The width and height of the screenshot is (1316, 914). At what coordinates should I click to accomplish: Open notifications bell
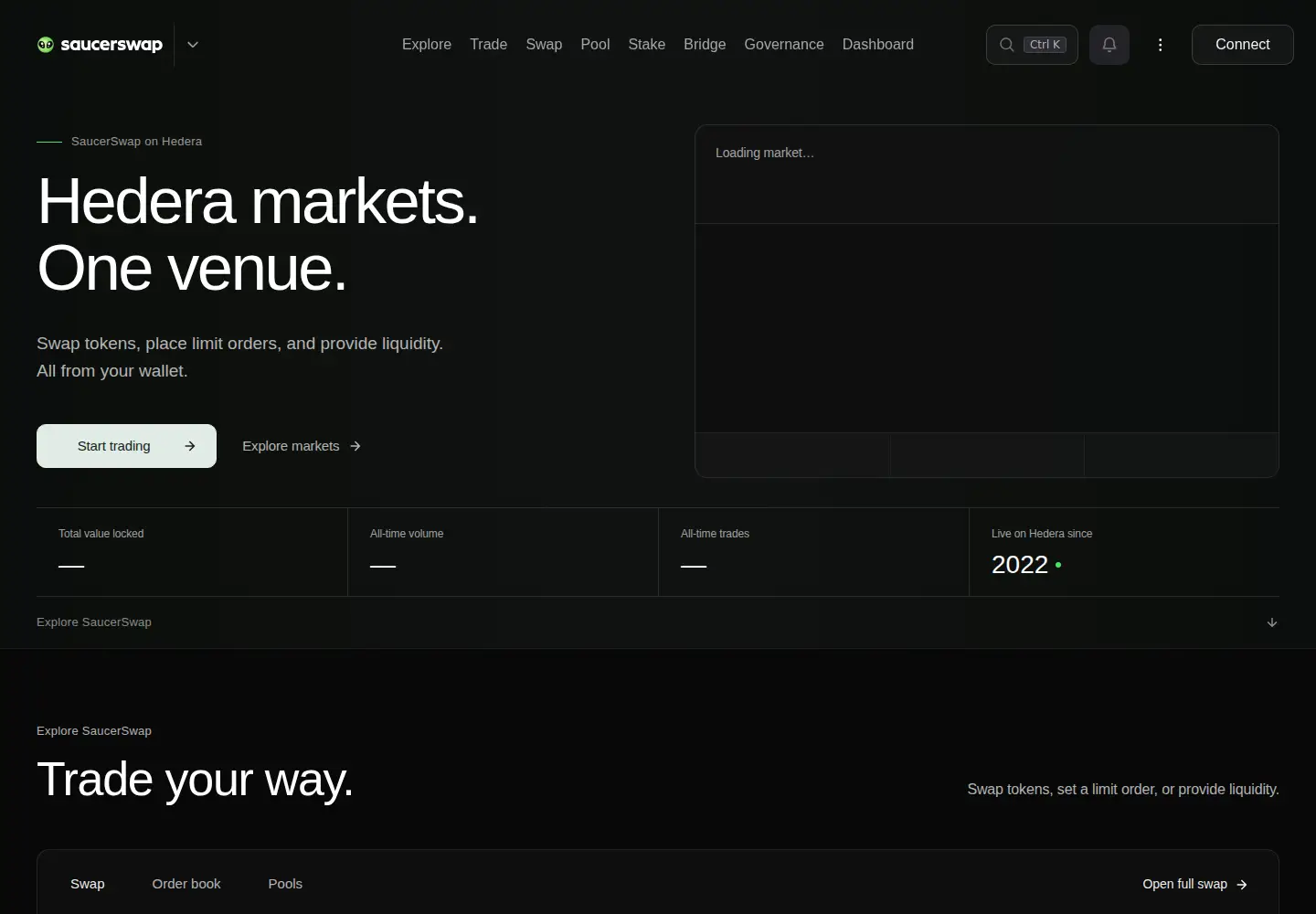[x=1109, y=45]
